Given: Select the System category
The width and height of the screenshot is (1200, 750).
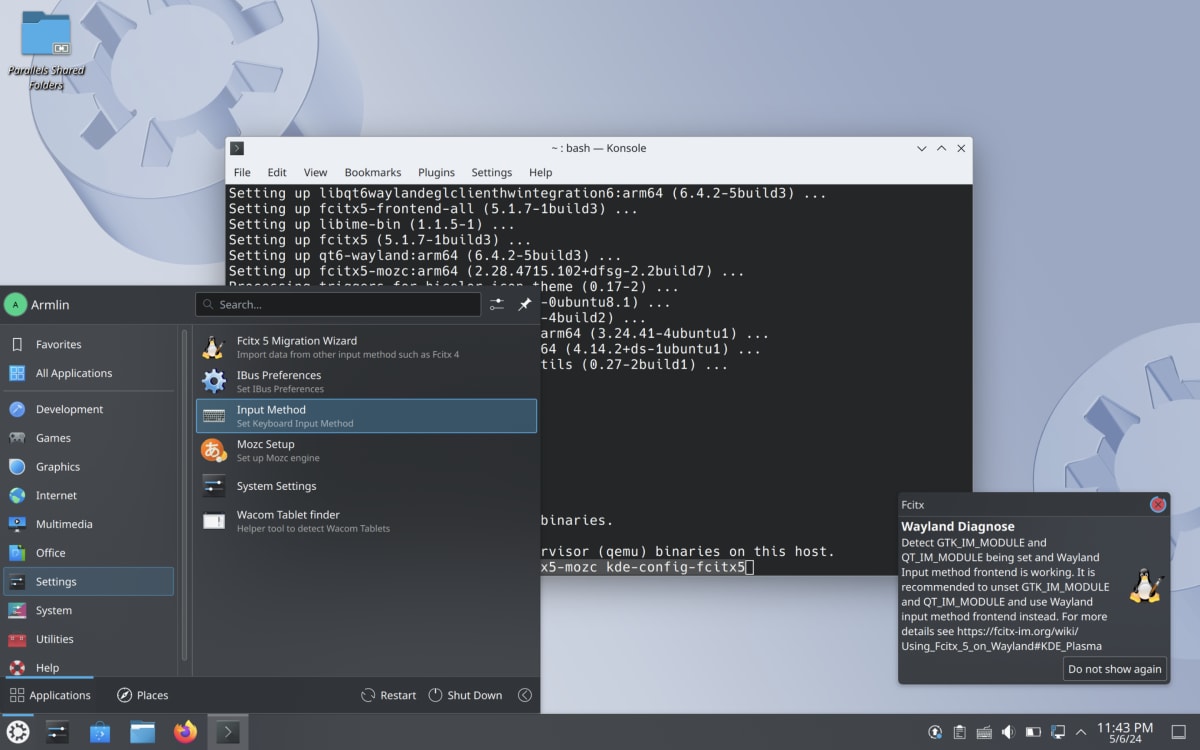Looking at the screenshot, I should (x=89, y=610).
